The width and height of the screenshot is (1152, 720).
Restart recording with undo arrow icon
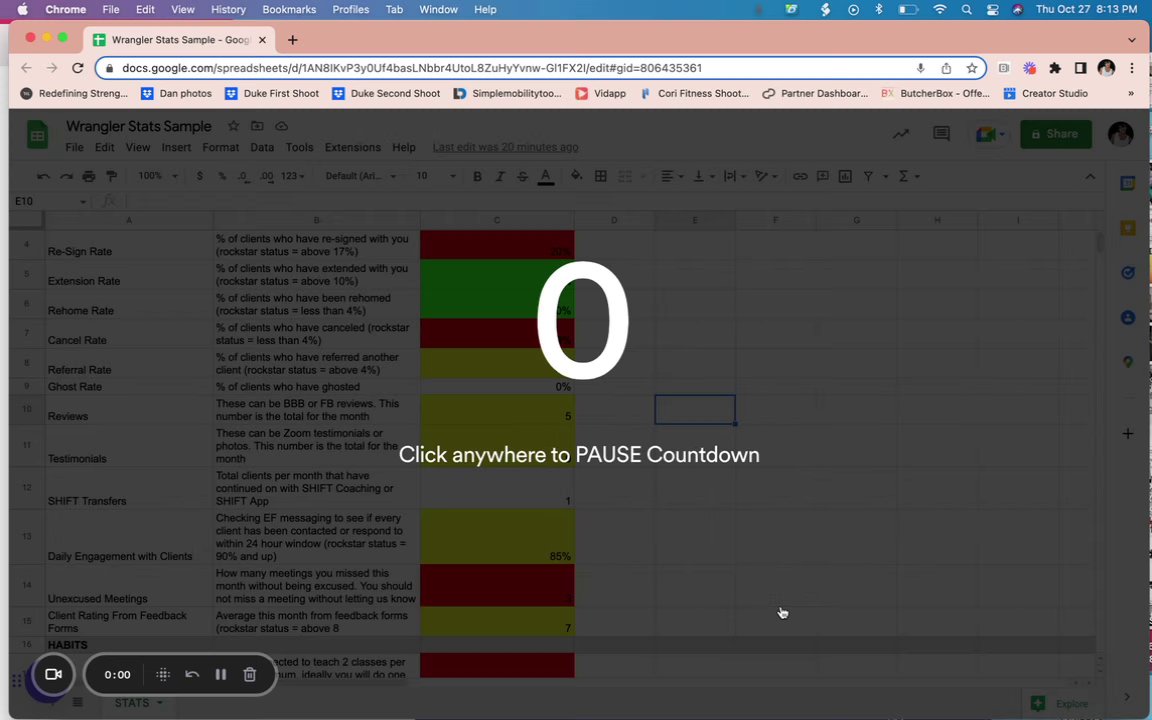coord(192,674)
